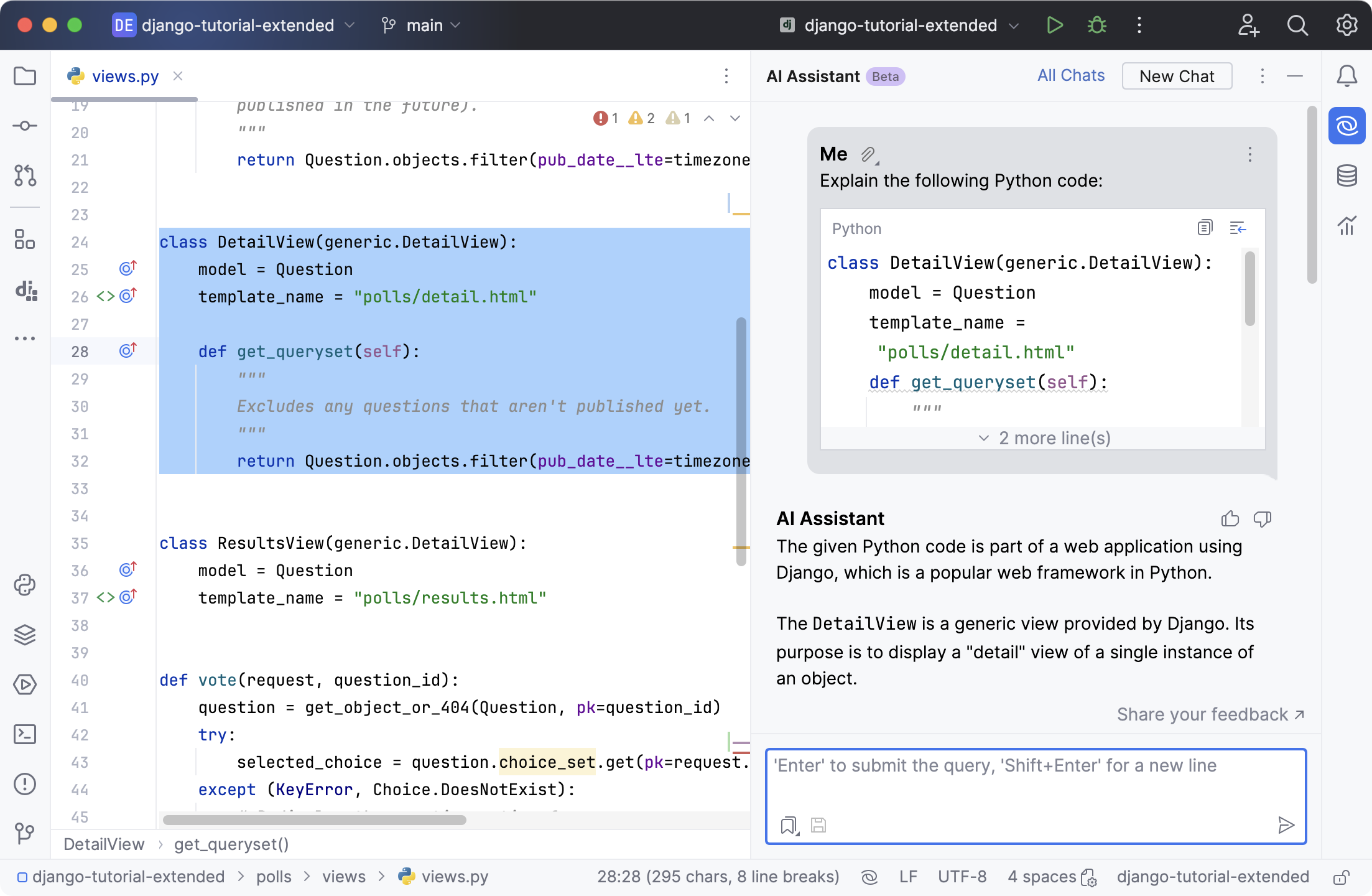Screen dimensions: 1372x896
Task: Expand the '2 more line(s)' code preview
Action: click(1043, 438)
